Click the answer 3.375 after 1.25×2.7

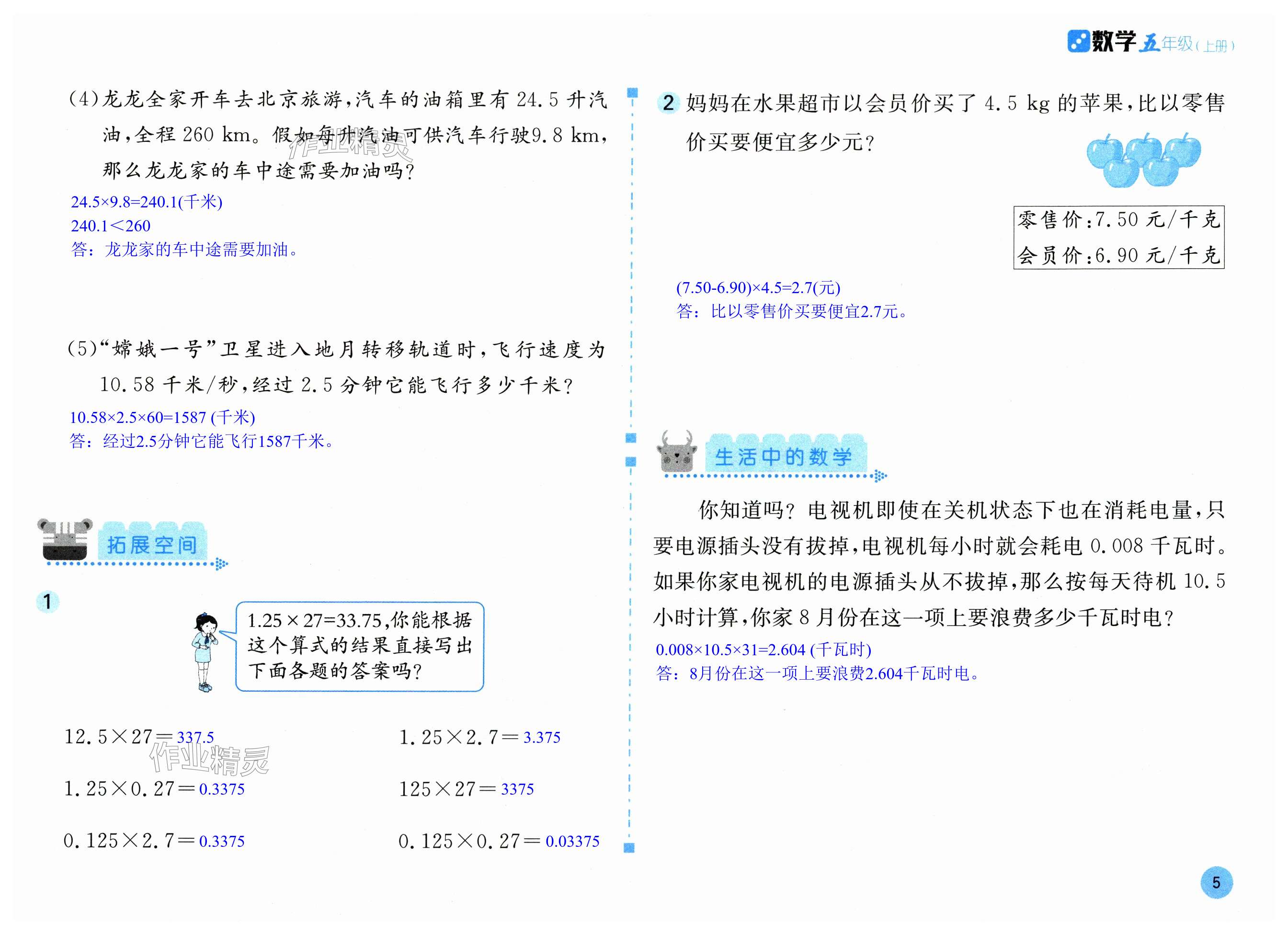[x=541, y=737]
